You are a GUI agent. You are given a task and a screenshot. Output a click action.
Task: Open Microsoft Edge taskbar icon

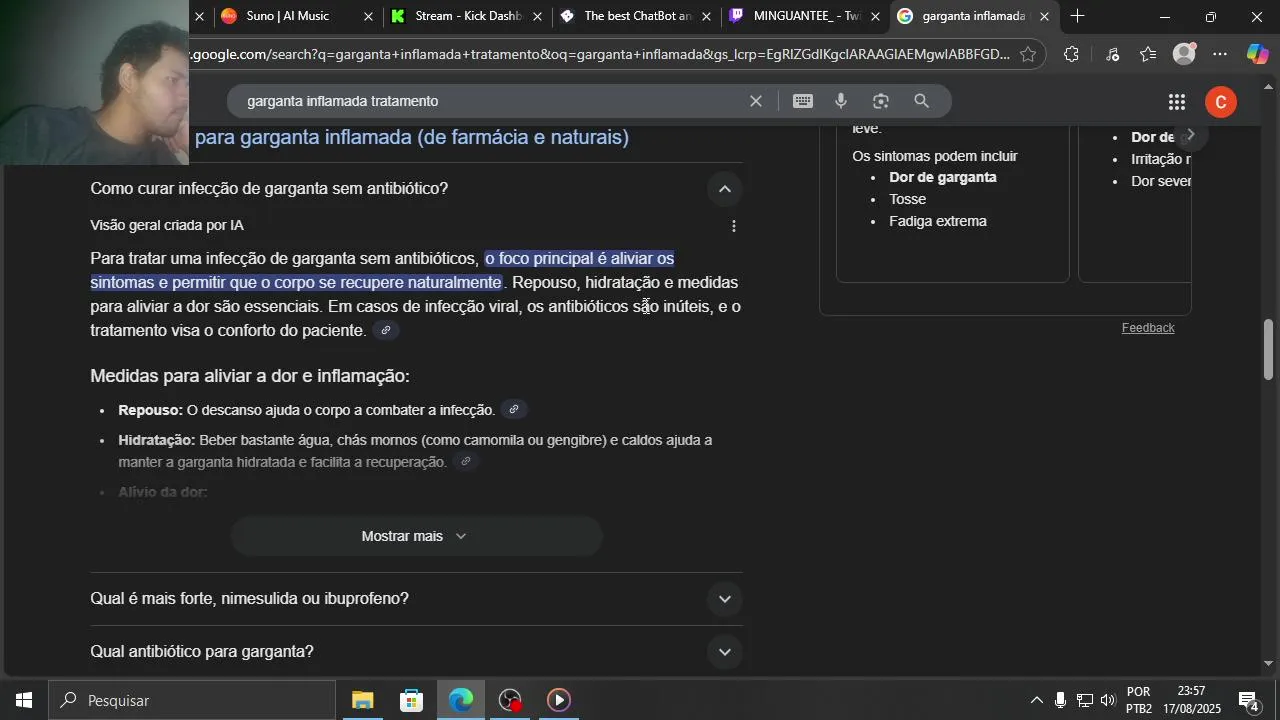[x=461, y=700]
